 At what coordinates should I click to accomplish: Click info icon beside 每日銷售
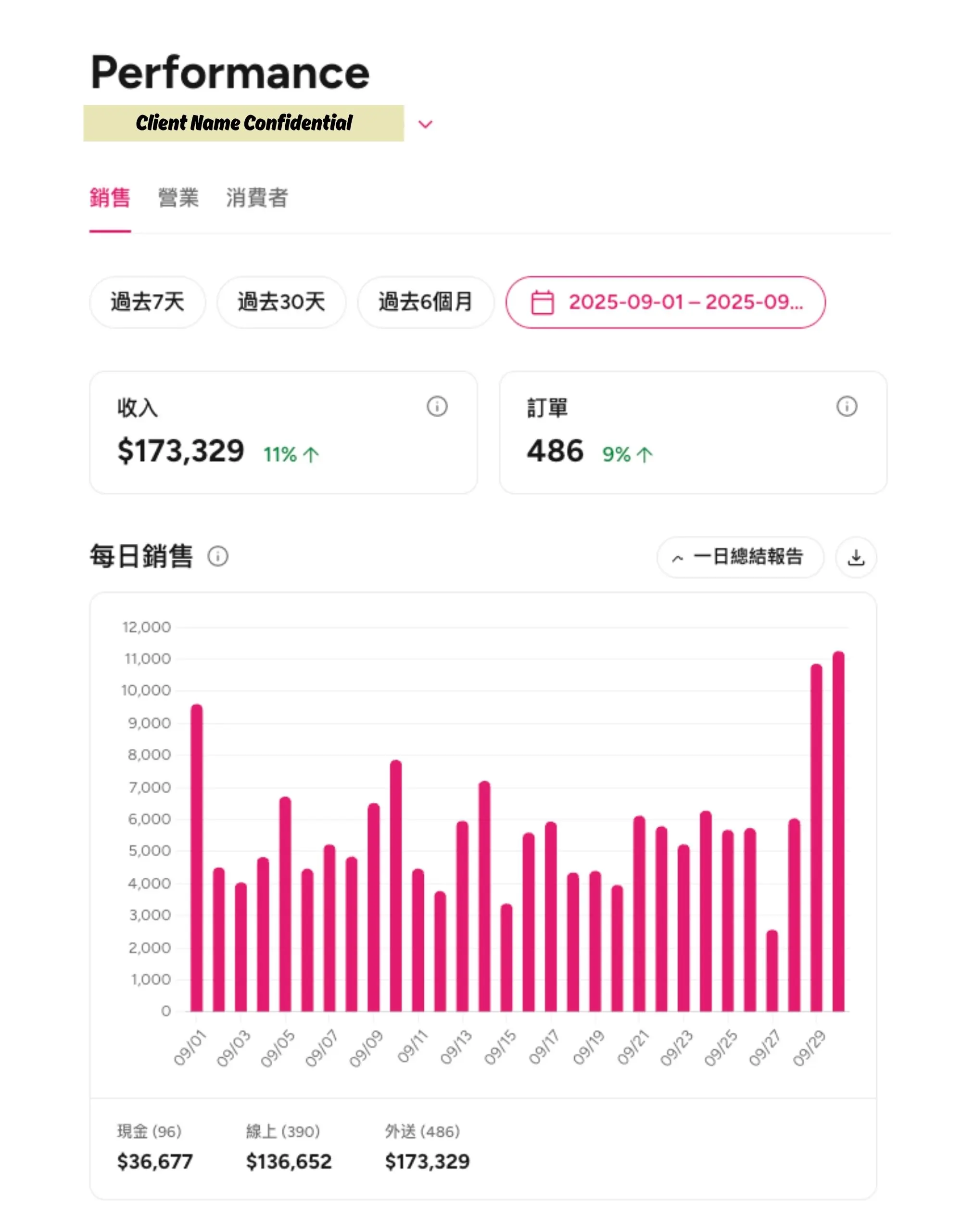(218, 557)
